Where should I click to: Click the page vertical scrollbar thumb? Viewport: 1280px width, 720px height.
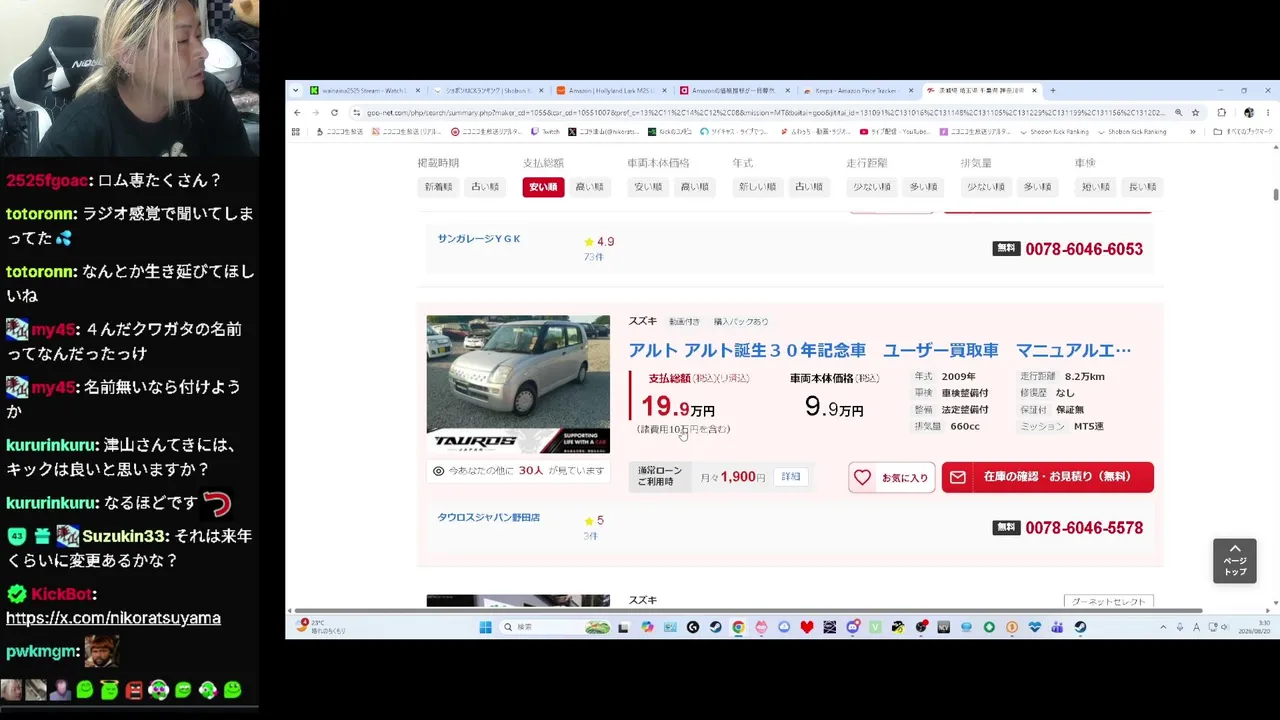[1275, 193]
